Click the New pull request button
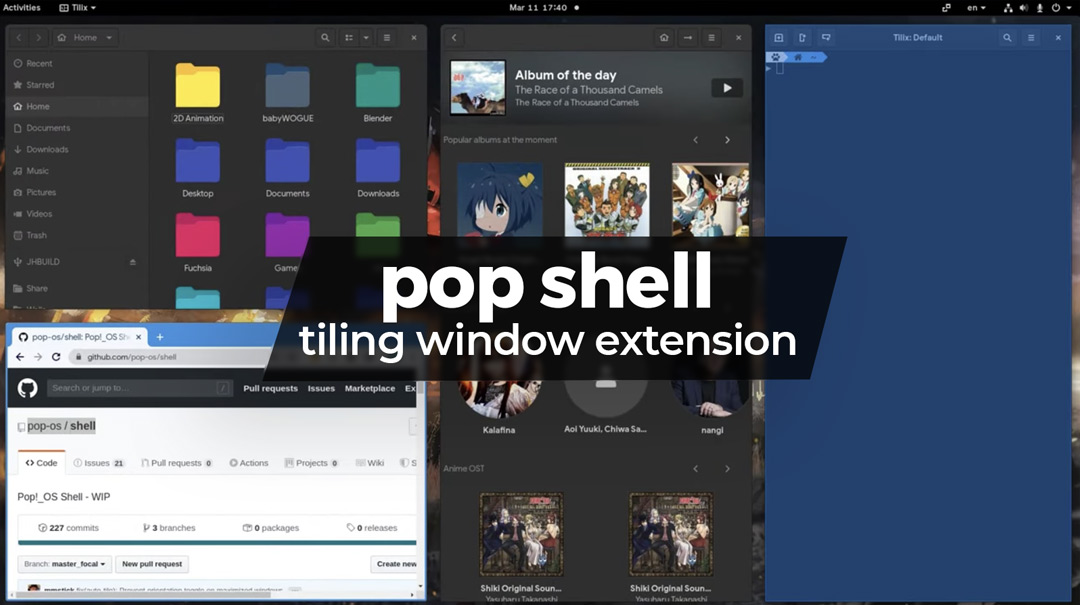Screen dimensions: 1080x605 (152, 564)
